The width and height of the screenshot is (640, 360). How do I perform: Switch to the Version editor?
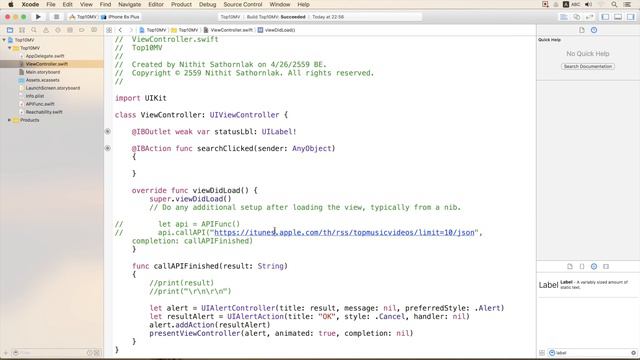(x=590, y=17)
